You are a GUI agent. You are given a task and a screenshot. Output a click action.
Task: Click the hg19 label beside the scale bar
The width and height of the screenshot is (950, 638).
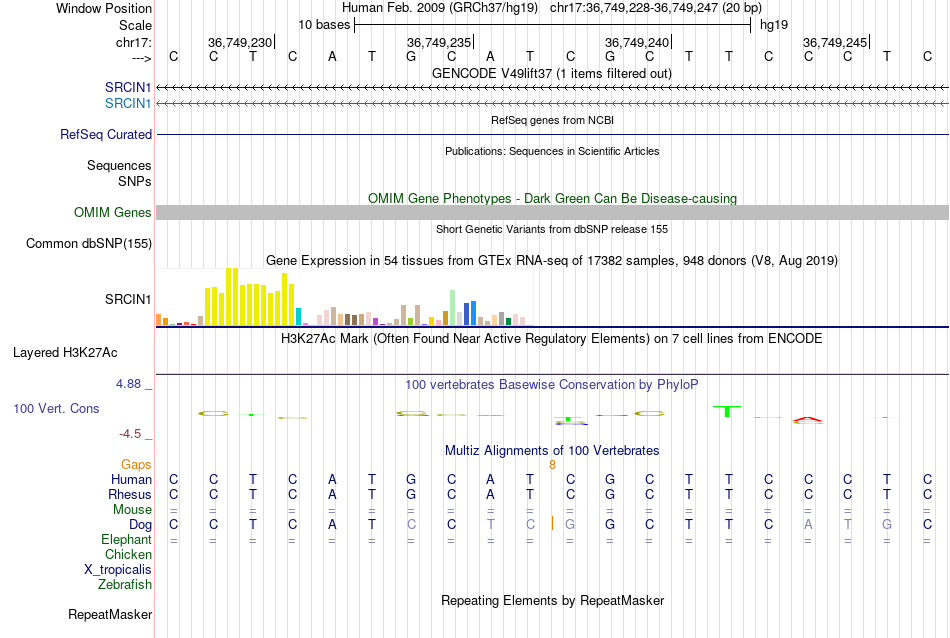pyautogui.click(x=774, y=25)
